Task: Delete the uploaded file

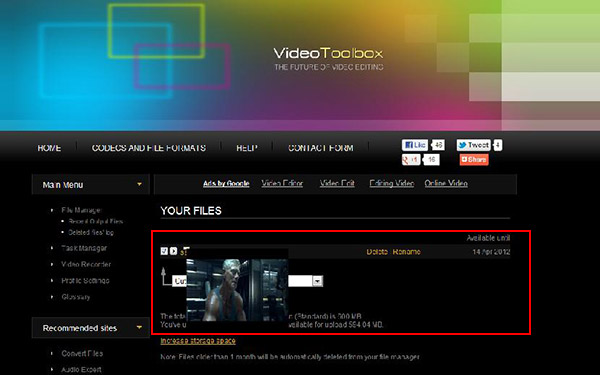Action: point(377,252)
